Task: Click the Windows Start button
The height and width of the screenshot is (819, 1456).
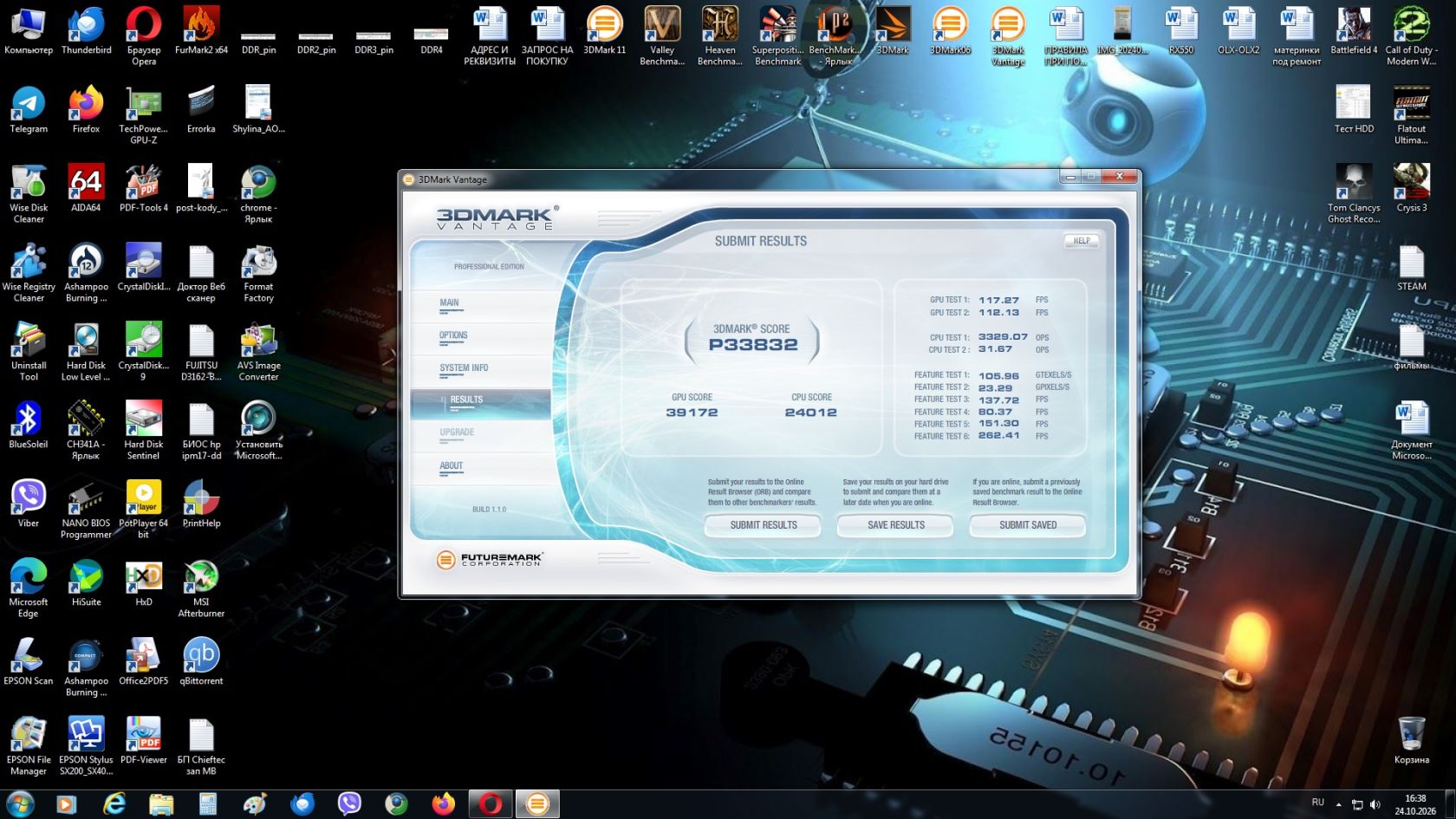Action: pos(19,804)
